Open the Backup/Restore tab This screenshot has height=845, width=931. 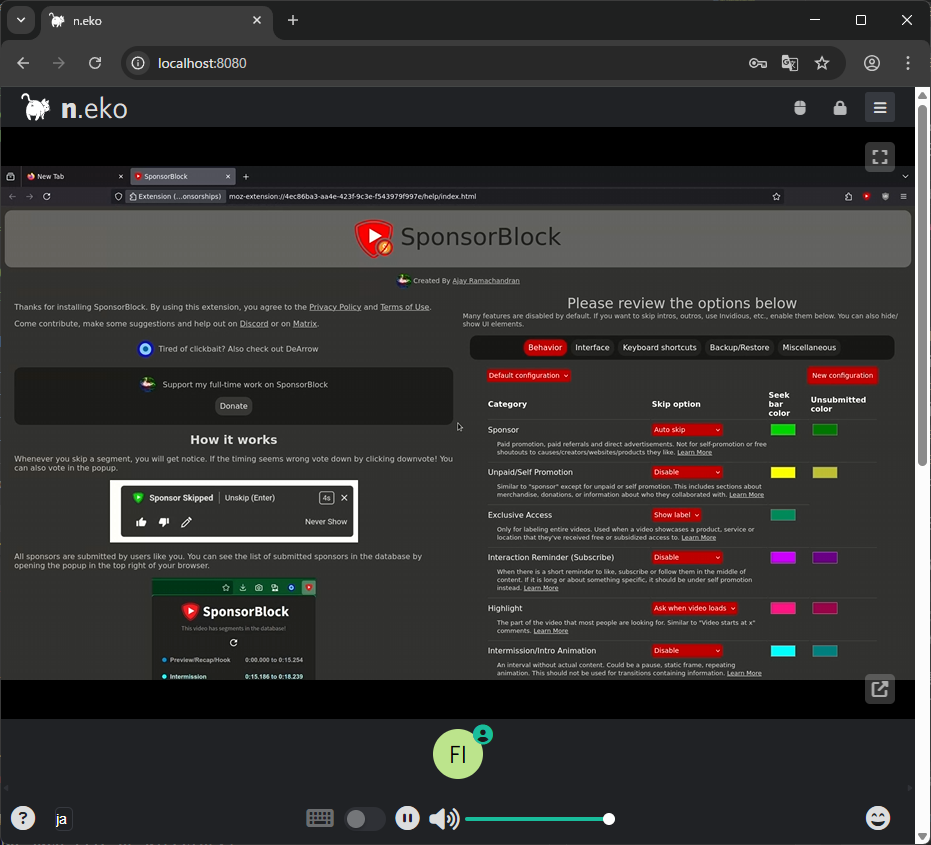pos(739,347)
